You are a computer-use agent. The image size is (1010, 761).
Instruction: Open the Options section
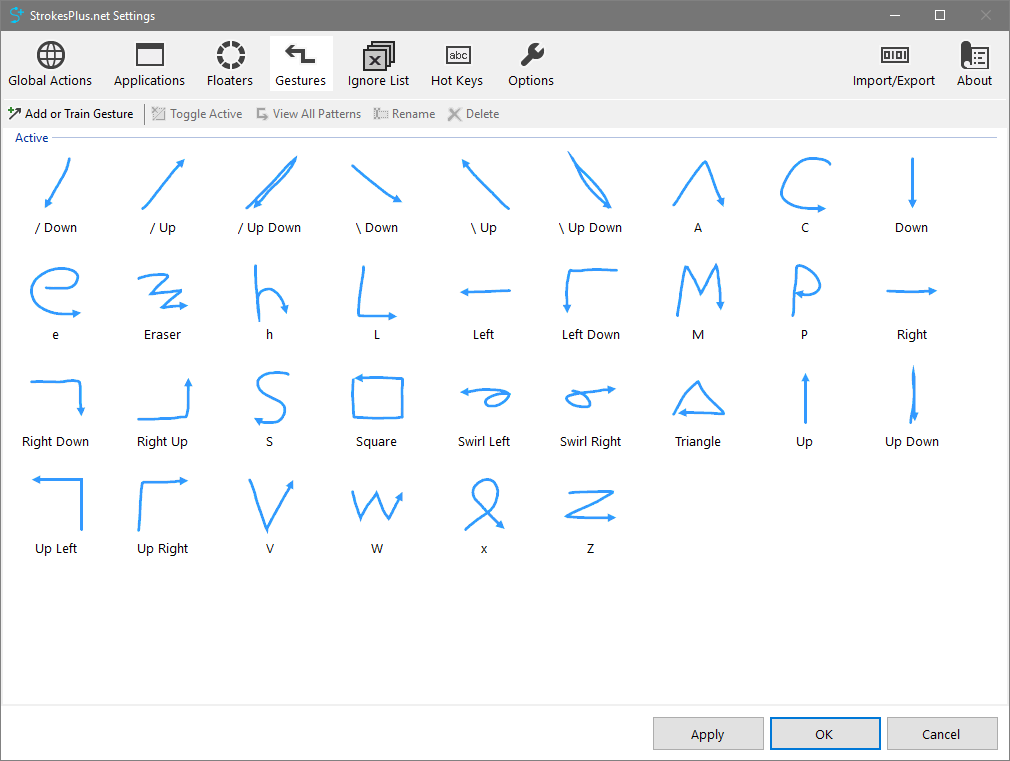(531, 64)
